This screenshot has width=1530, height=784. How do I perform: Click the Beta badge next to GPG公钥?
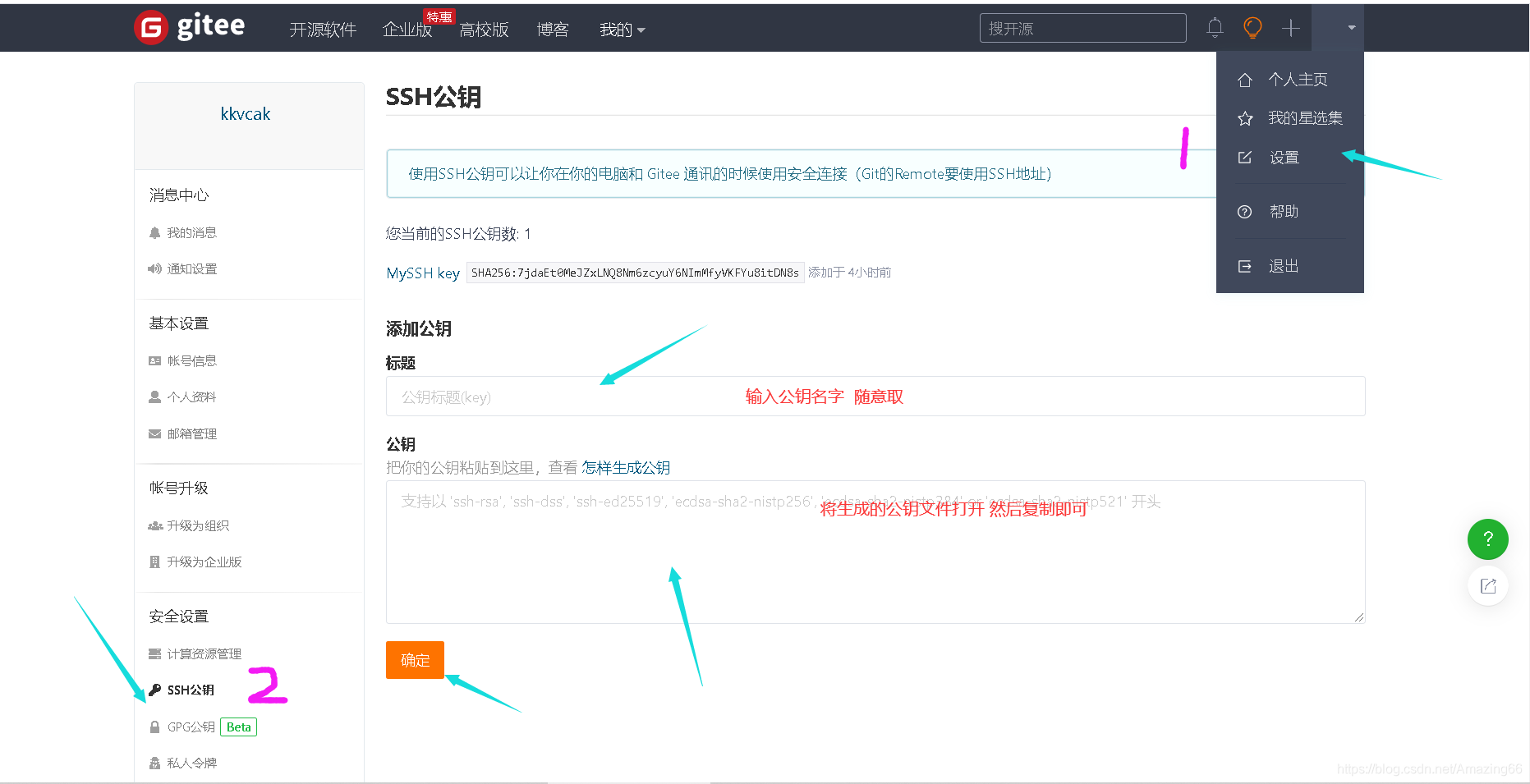[239, 727]
